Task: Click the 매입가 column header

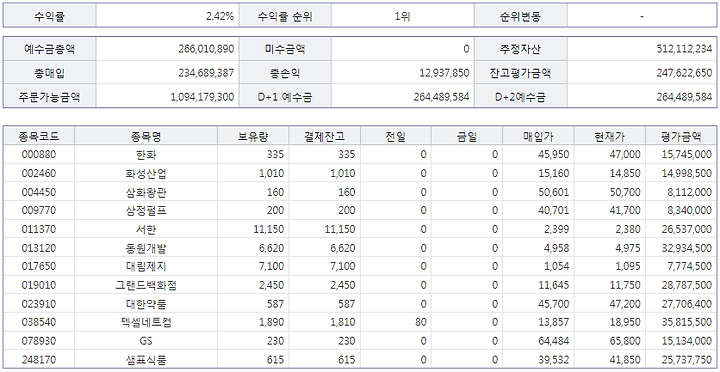Action: click(x=538, y=136)
